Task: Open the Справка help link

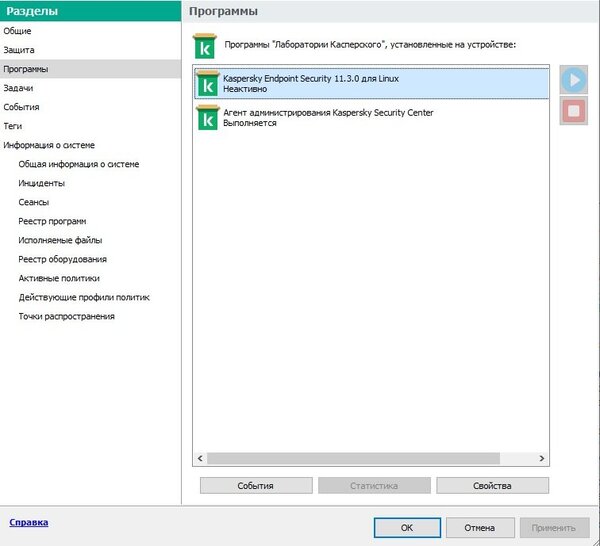Action: [x=29, y=522]
